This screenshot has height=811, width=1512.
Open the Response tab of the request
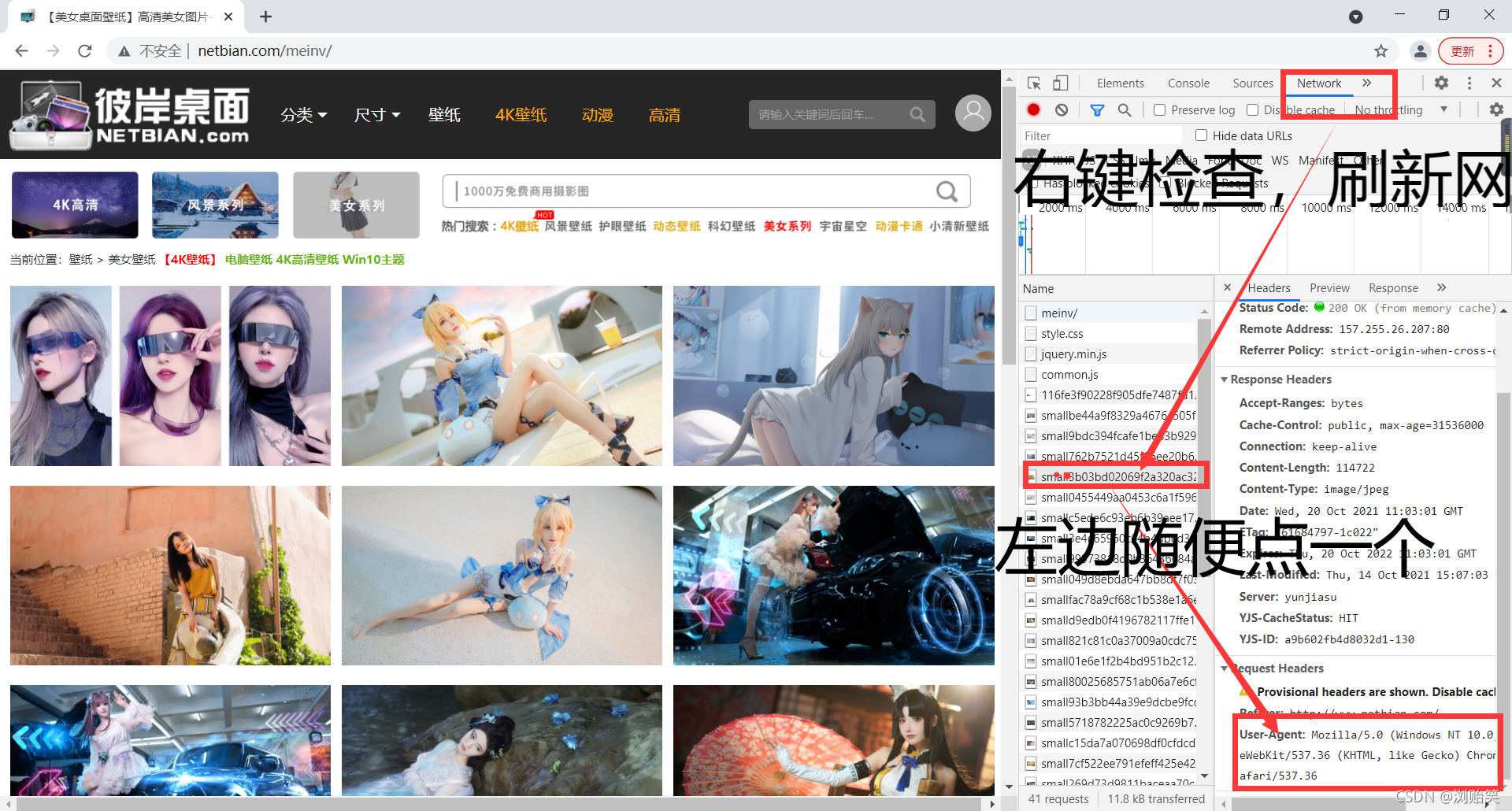[x=1393, y=288]
